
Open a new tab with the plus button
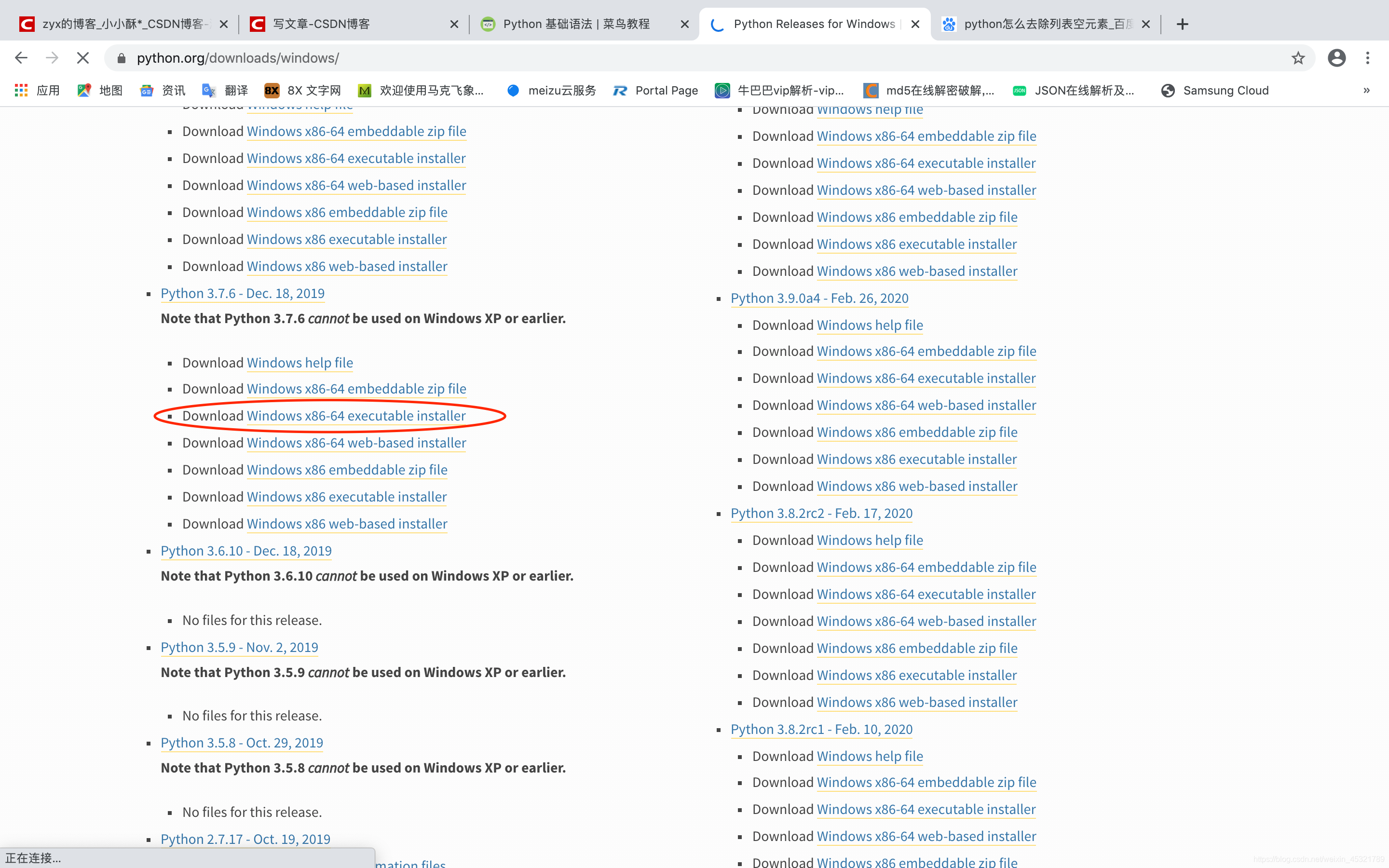click(1183, 24)
